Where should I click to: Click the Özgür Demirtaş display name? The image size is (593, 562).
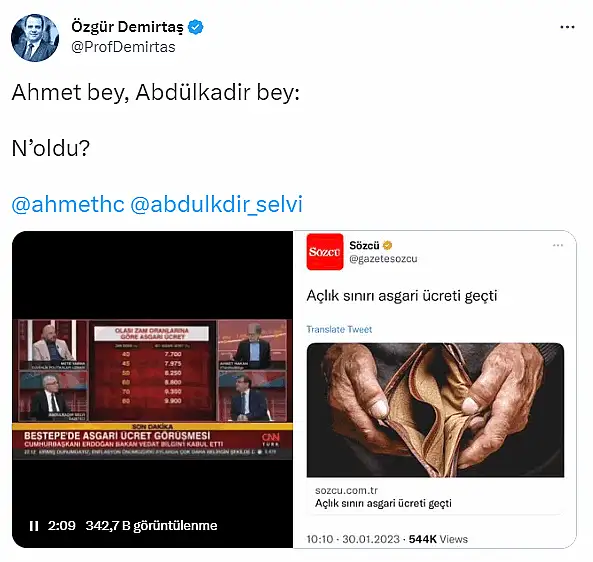(127, 27)
